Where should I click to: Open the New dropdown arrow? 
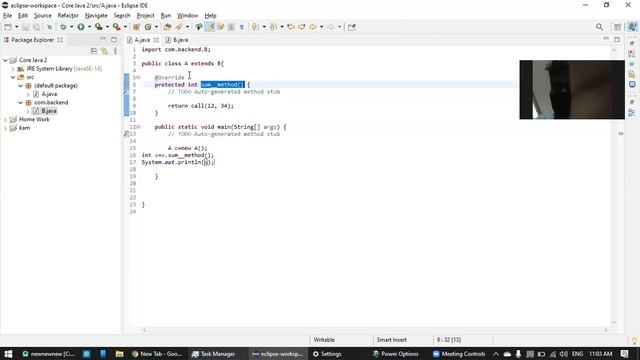[x=16, y=27]
